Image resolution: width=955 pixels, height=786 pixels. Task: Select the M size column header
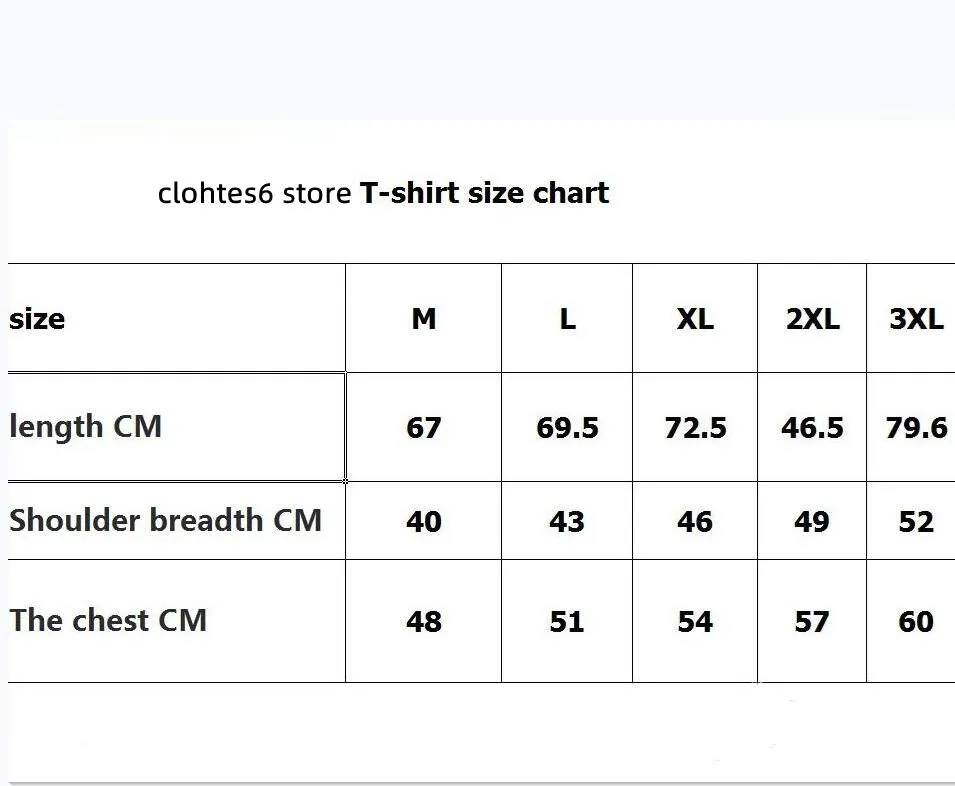pyautogui.click(x=424, y=319)
